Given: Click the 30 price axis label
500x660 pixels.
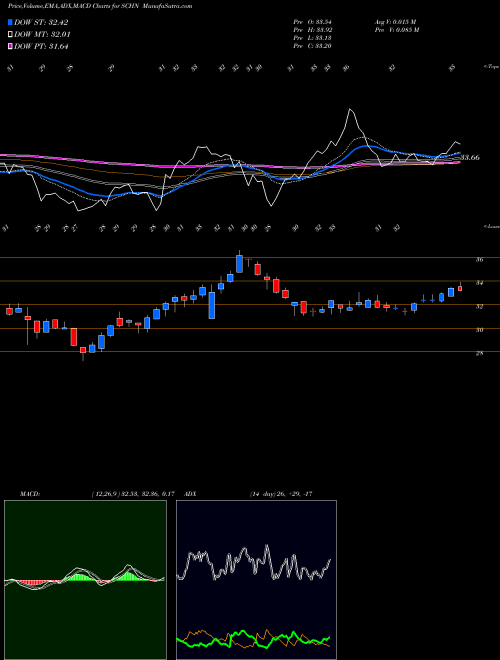Looking at the screenshot, I should [x=479, y=330].
